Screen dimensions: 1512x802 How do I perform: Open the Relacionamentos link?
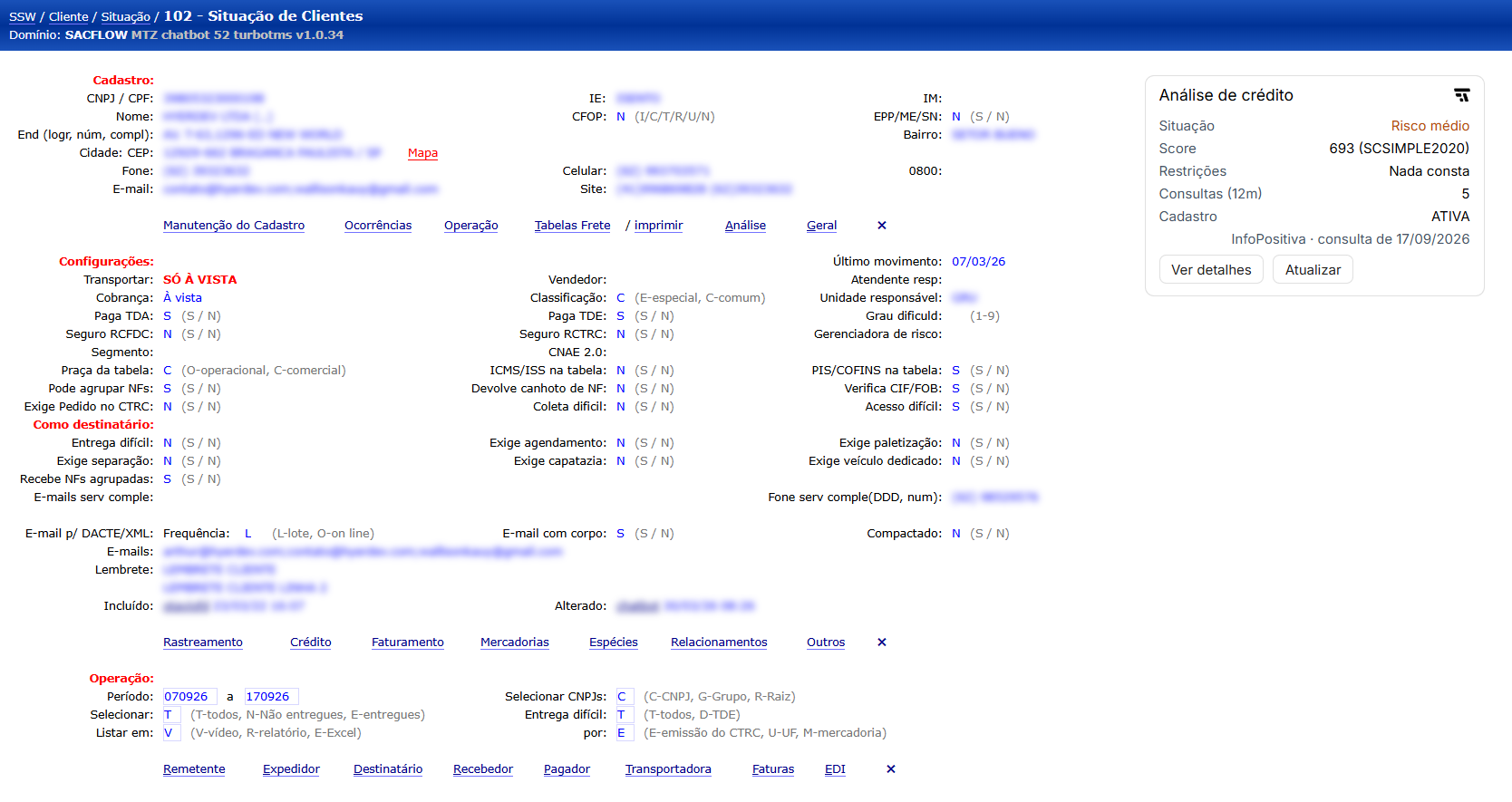(719, 643)
